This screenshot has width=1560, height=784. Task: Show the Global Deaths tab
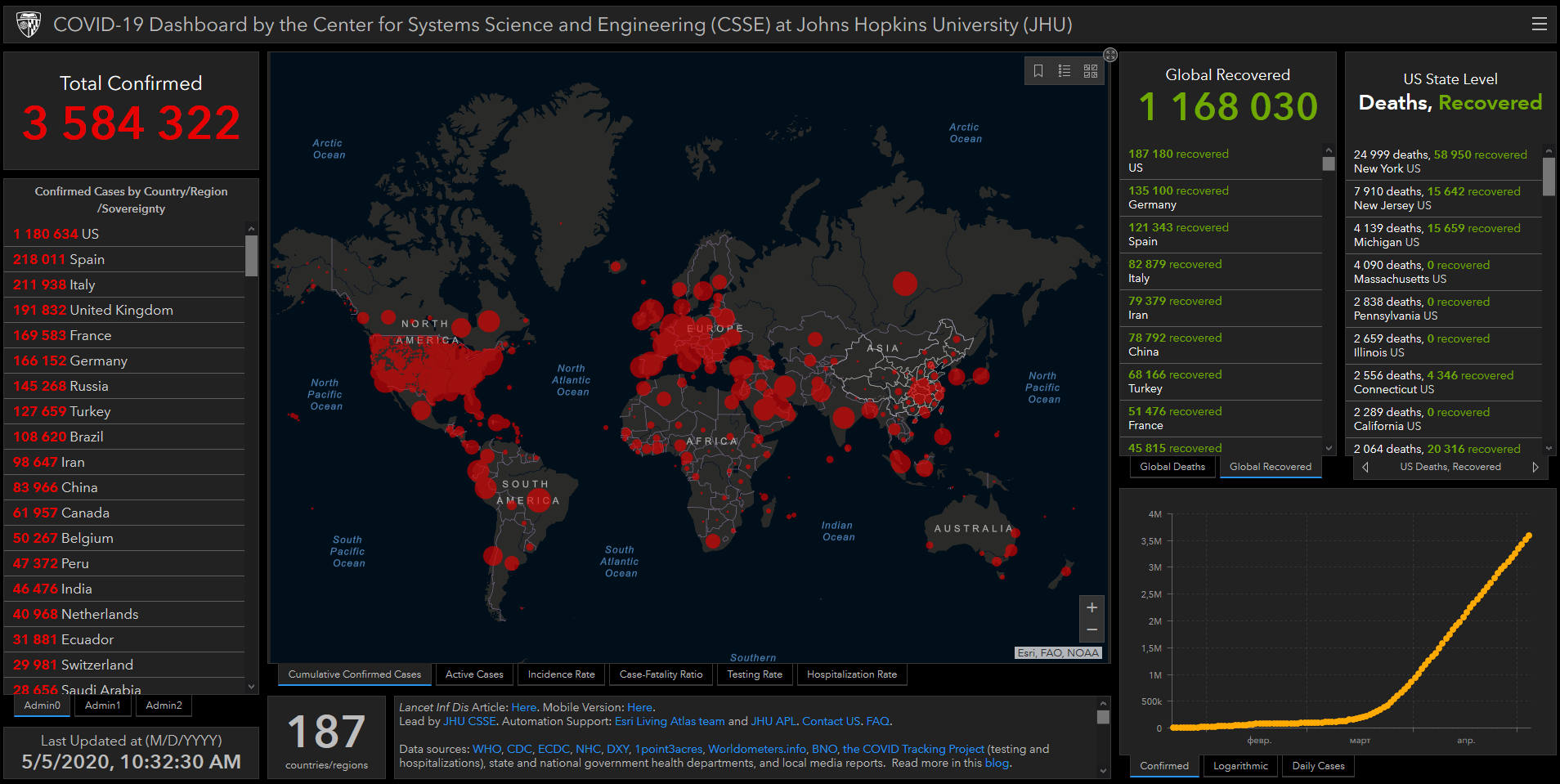[x=1172, y=467]
